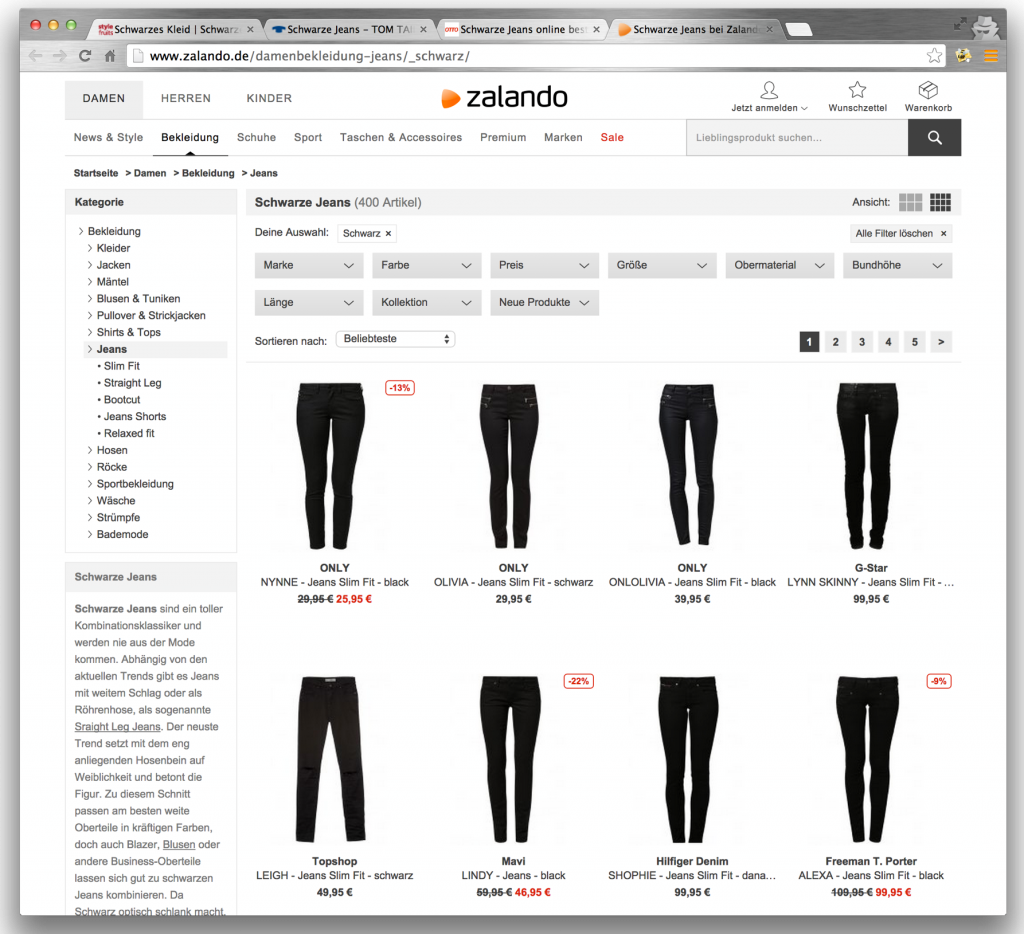Image resolution: width=1024 pixels, height=934 pixels.
Task: Open a new browser tab
Action: click(798, 29)
